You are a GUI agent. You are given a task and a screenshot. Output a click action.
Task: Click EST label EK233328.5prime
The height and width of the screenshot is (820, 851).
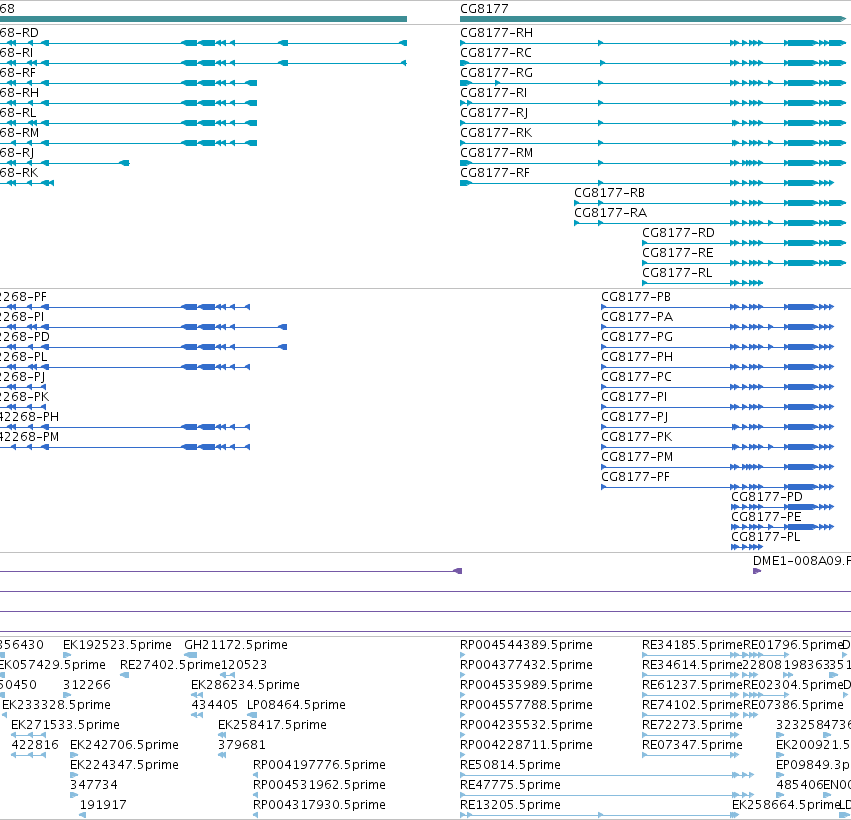(x=56, y=705)
